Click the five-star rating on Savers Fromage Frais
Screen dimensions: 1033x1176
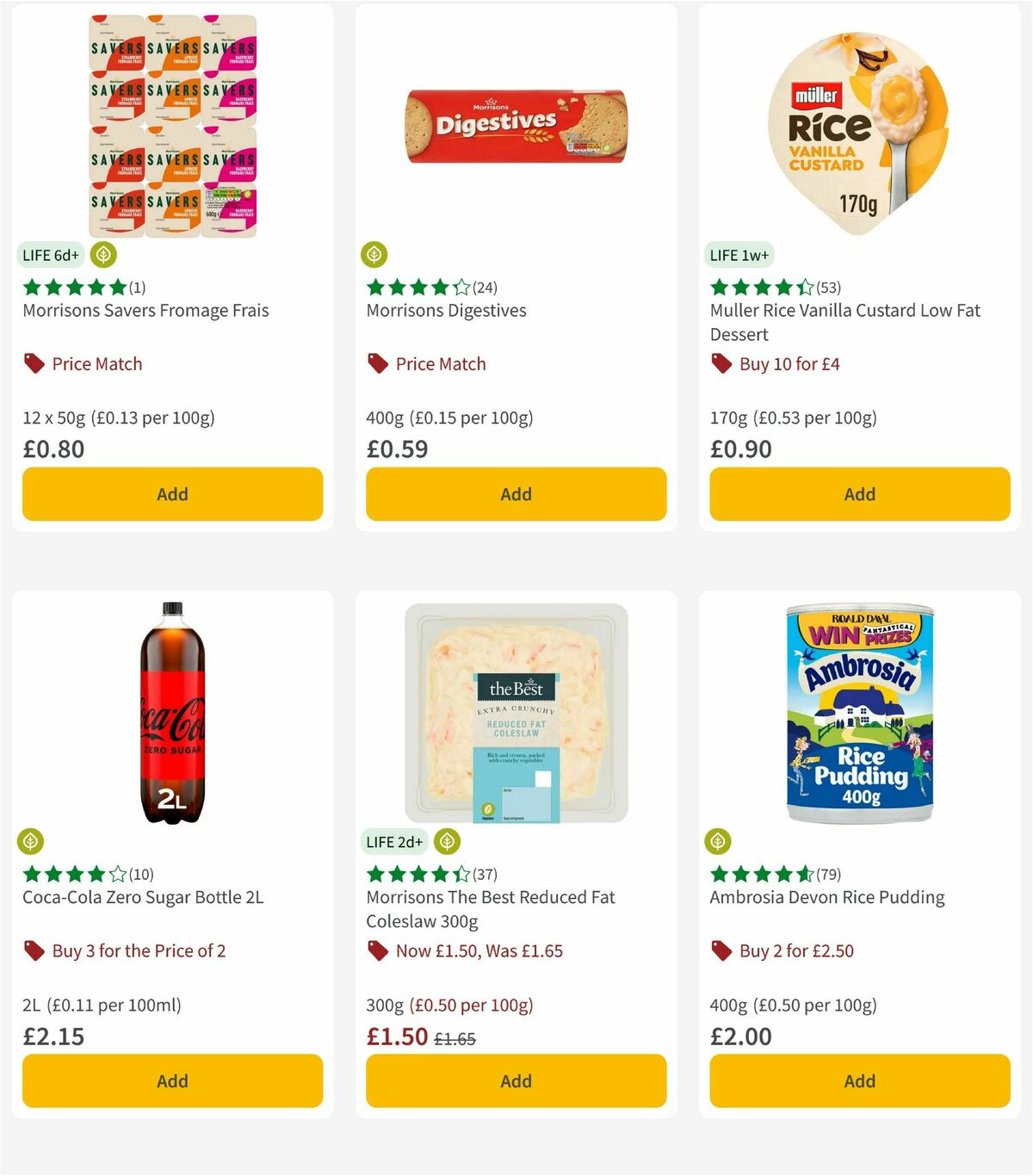pyautogui.click(x=74, y=288)
